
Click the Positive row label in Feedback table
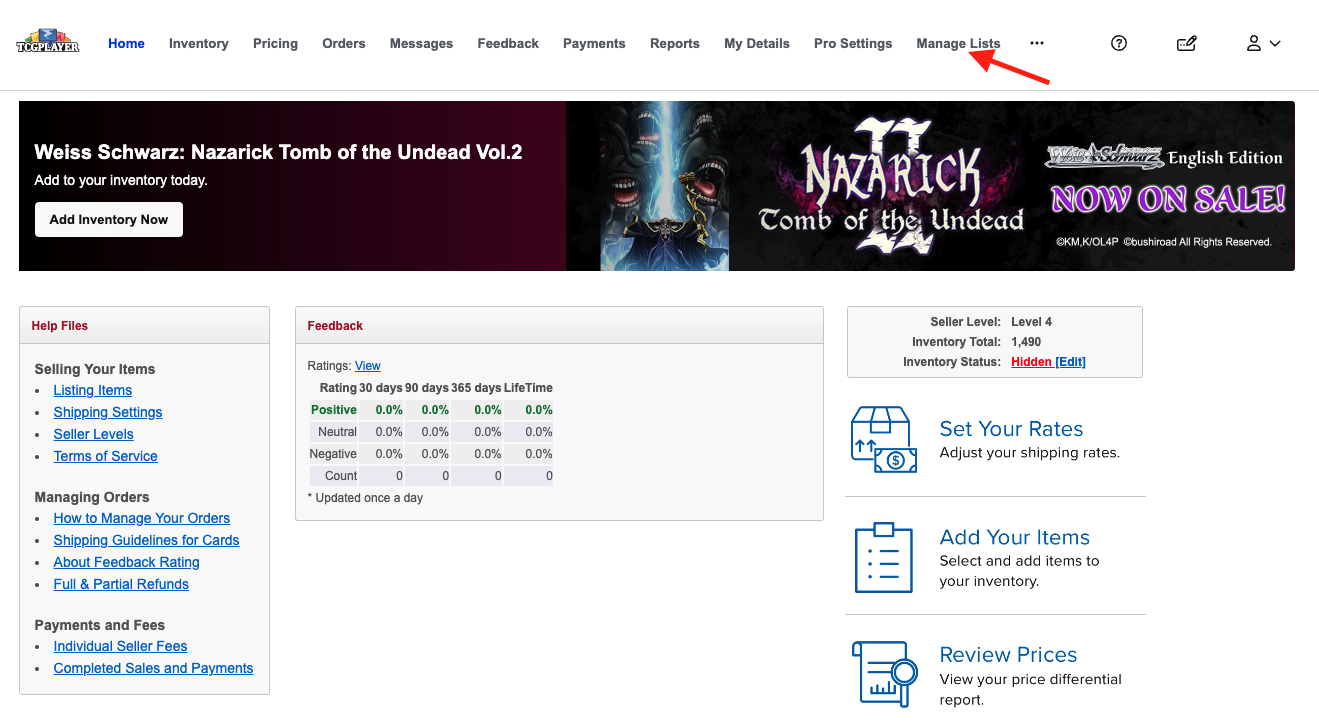[x=334, y=410]
